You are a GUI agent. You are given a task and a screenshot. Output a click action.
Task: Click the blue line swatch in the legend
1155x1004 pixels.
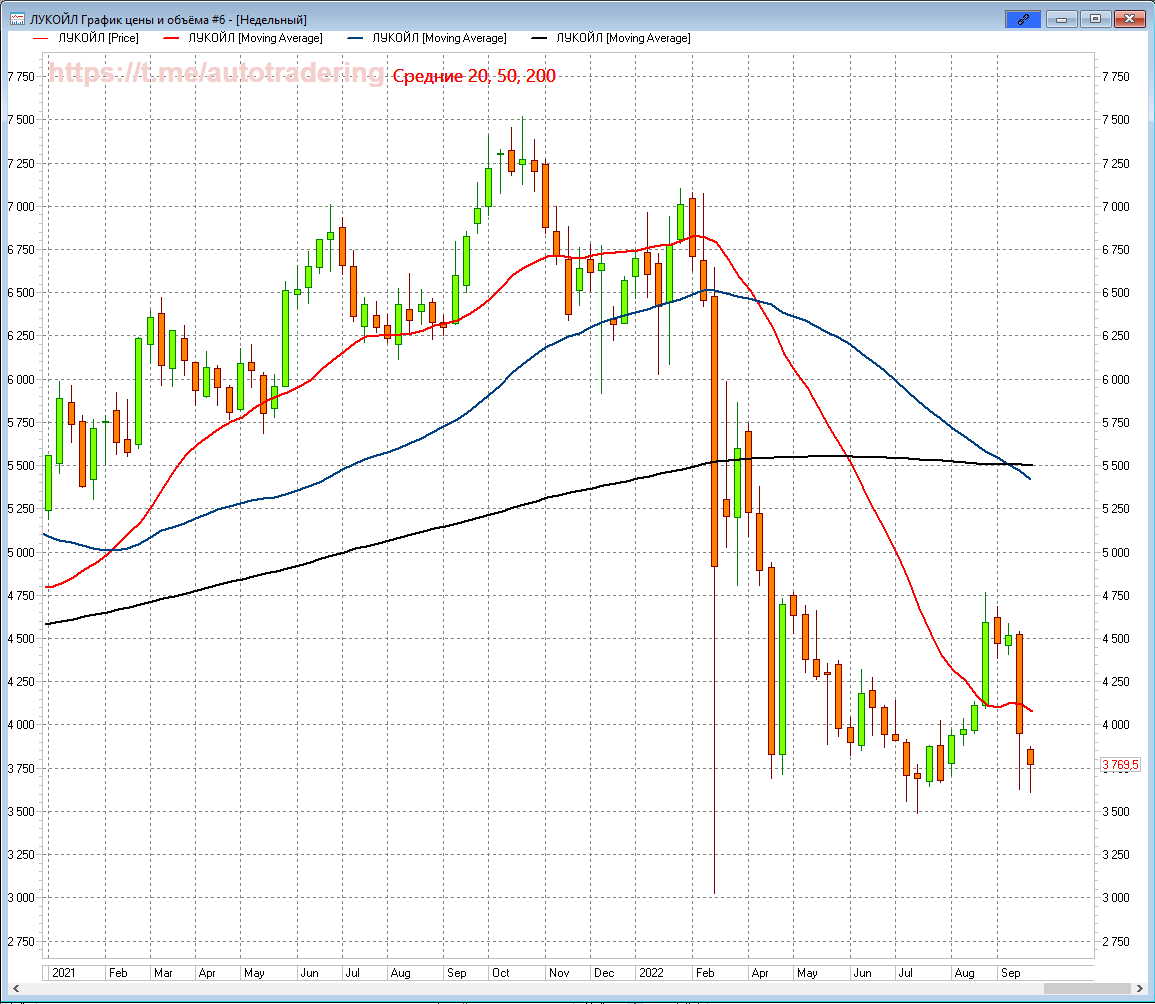[x=357, y=38]
